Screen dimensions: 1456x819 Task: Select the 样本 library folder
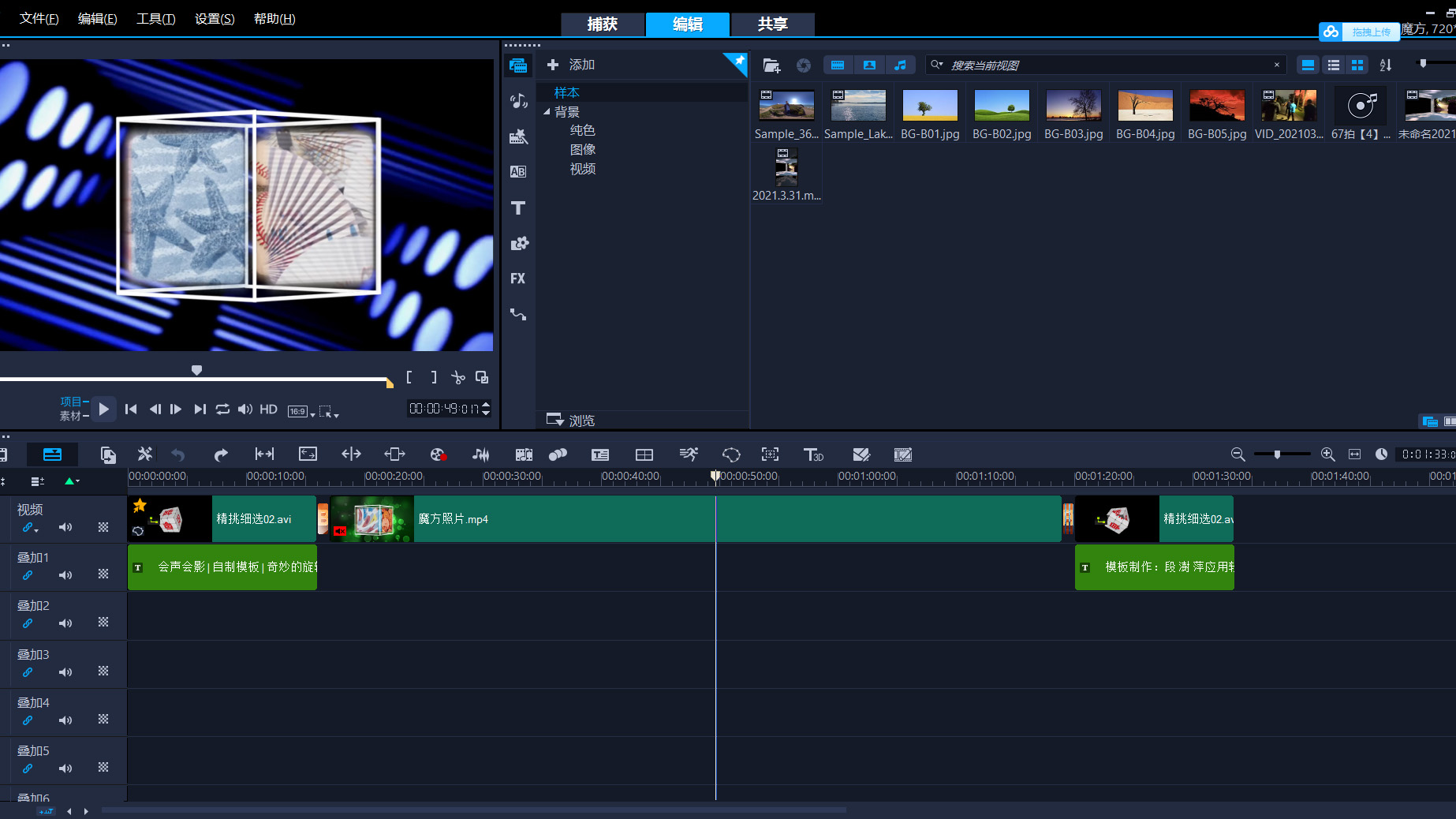pos(567,92)
